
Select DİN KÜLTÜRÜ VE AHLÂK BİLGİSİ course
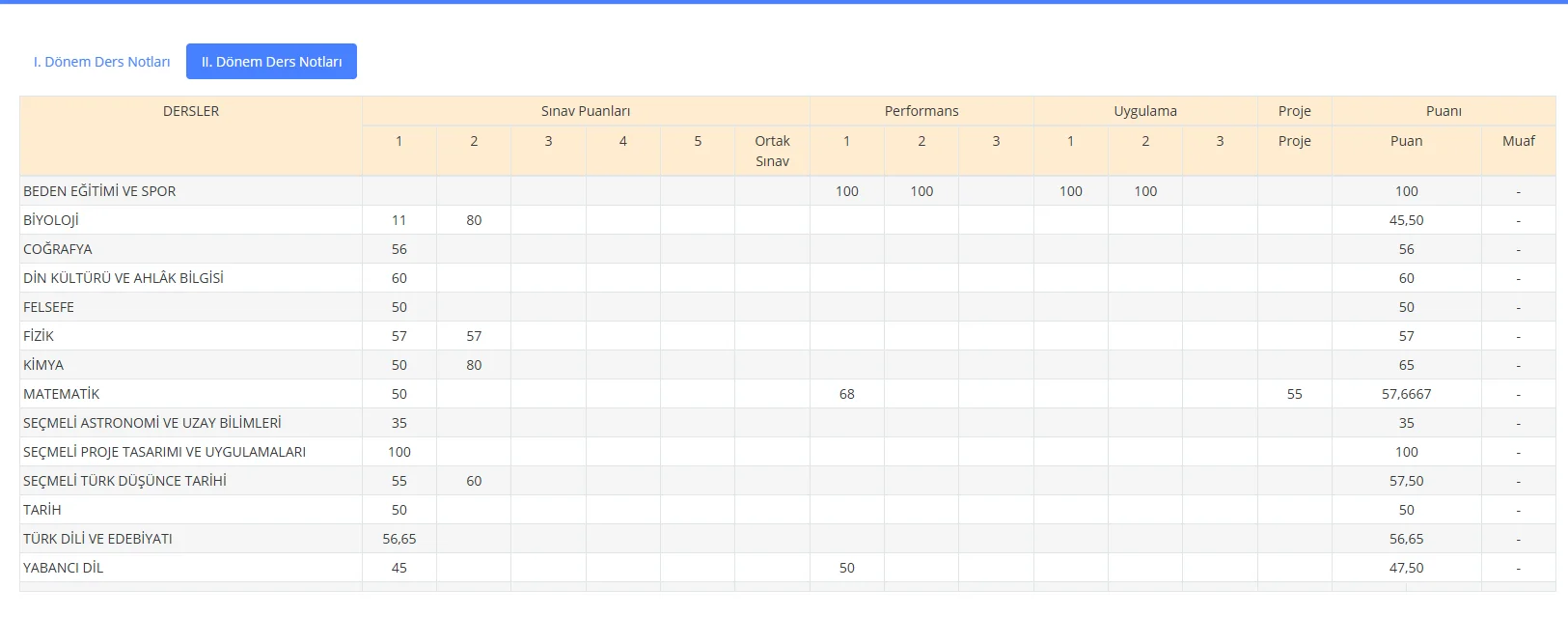click(124, 278)
